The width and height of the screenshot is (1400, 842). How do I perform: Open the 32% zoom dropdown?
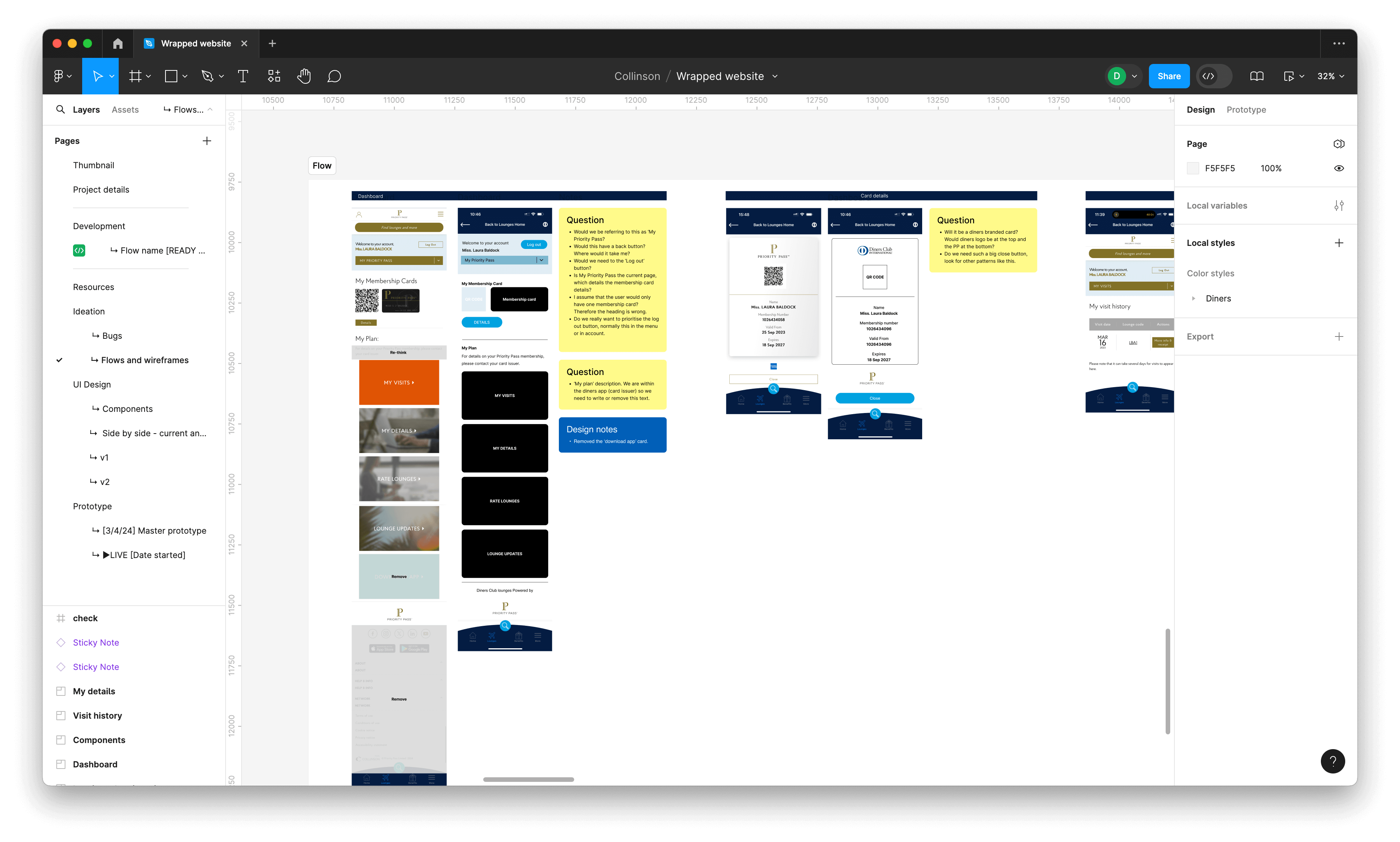(1330, 76)
